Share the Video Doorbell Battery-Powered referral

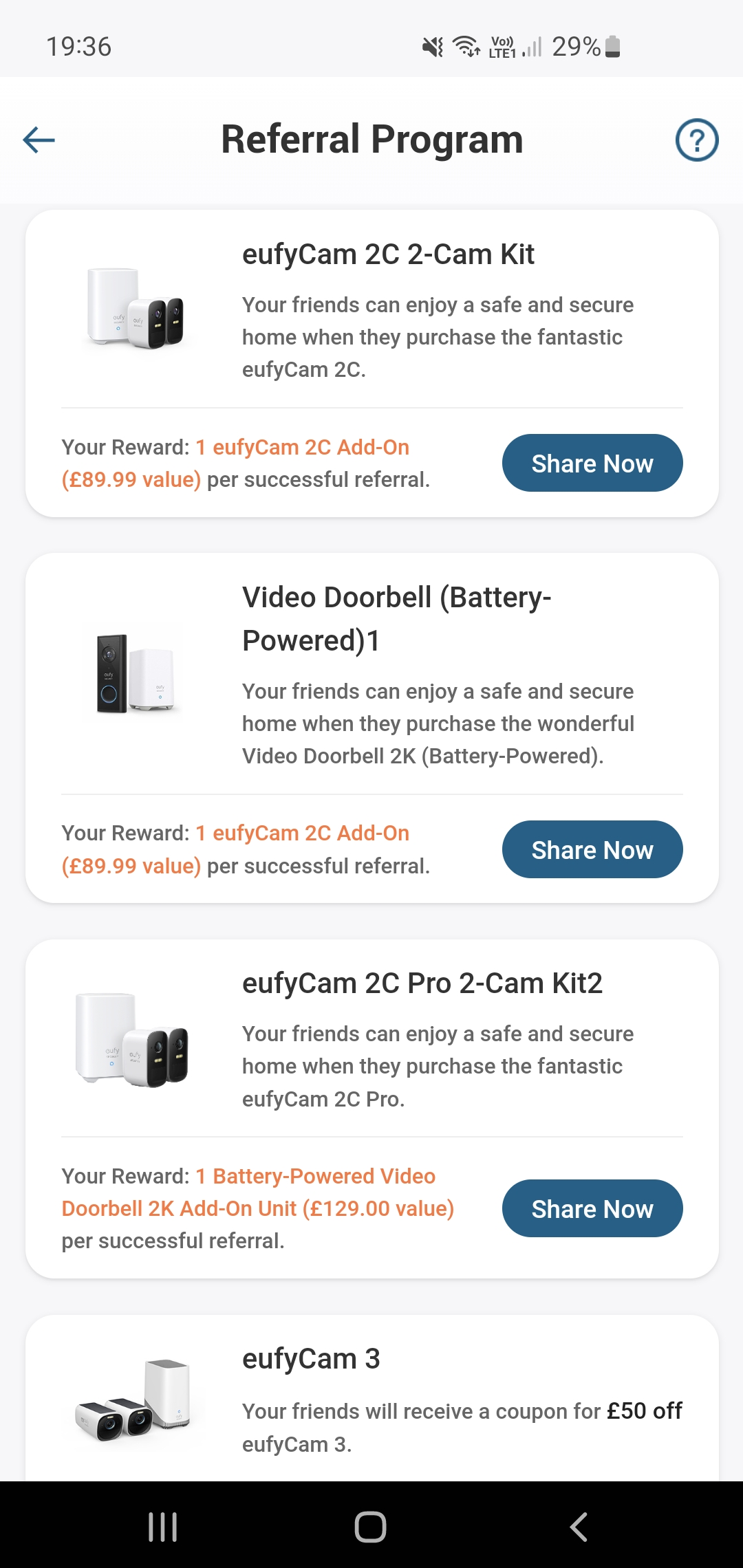click(592, 849)
